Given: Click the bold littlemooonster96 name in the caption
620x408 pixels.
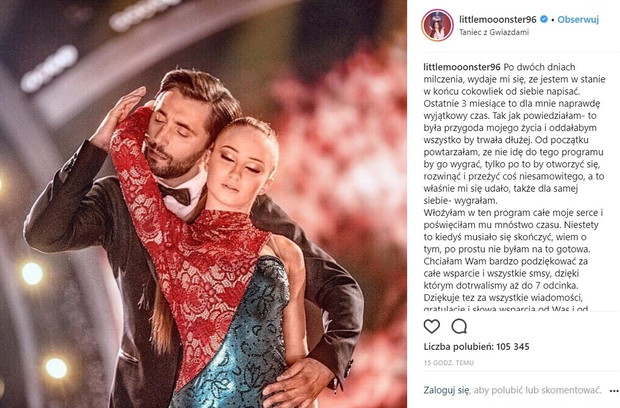Looking at the screenshot, I should [x=462, y=67].
